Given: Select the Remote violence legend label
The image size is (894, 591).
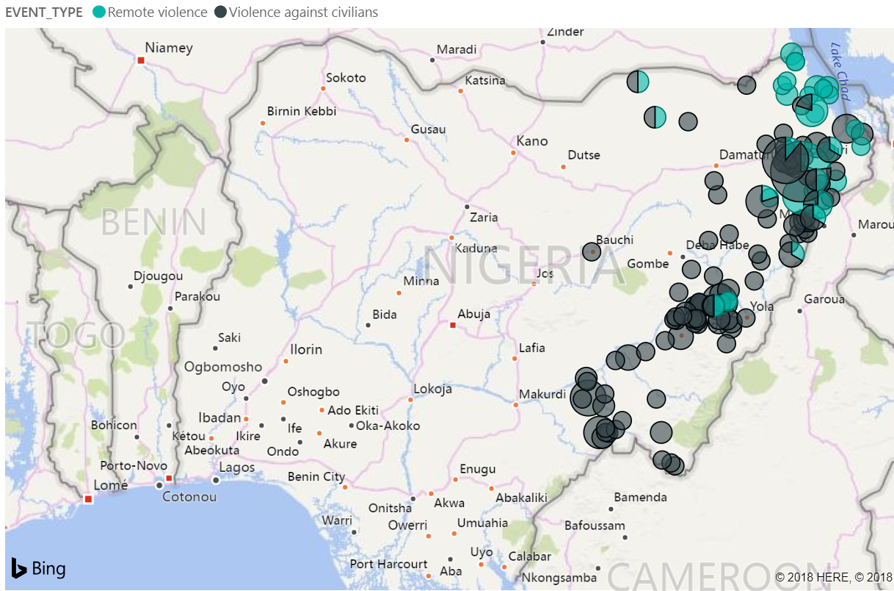Looking at the screenshot, I should pyautogui.click(x=157, y=12).
